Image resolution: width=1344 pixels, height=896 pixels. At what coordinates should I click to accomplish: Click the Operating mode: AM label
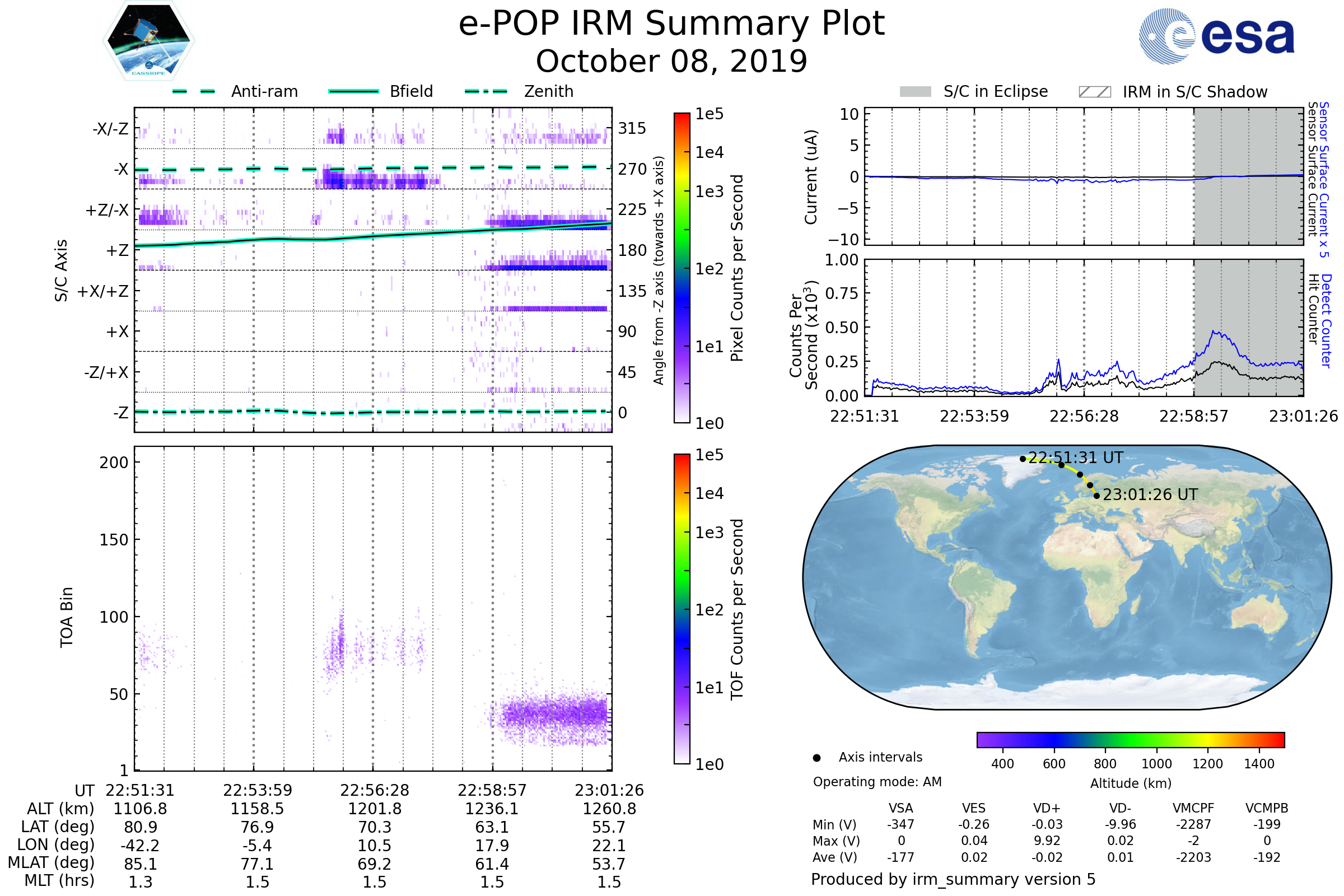pyautogui.click(x=877, y=782)
